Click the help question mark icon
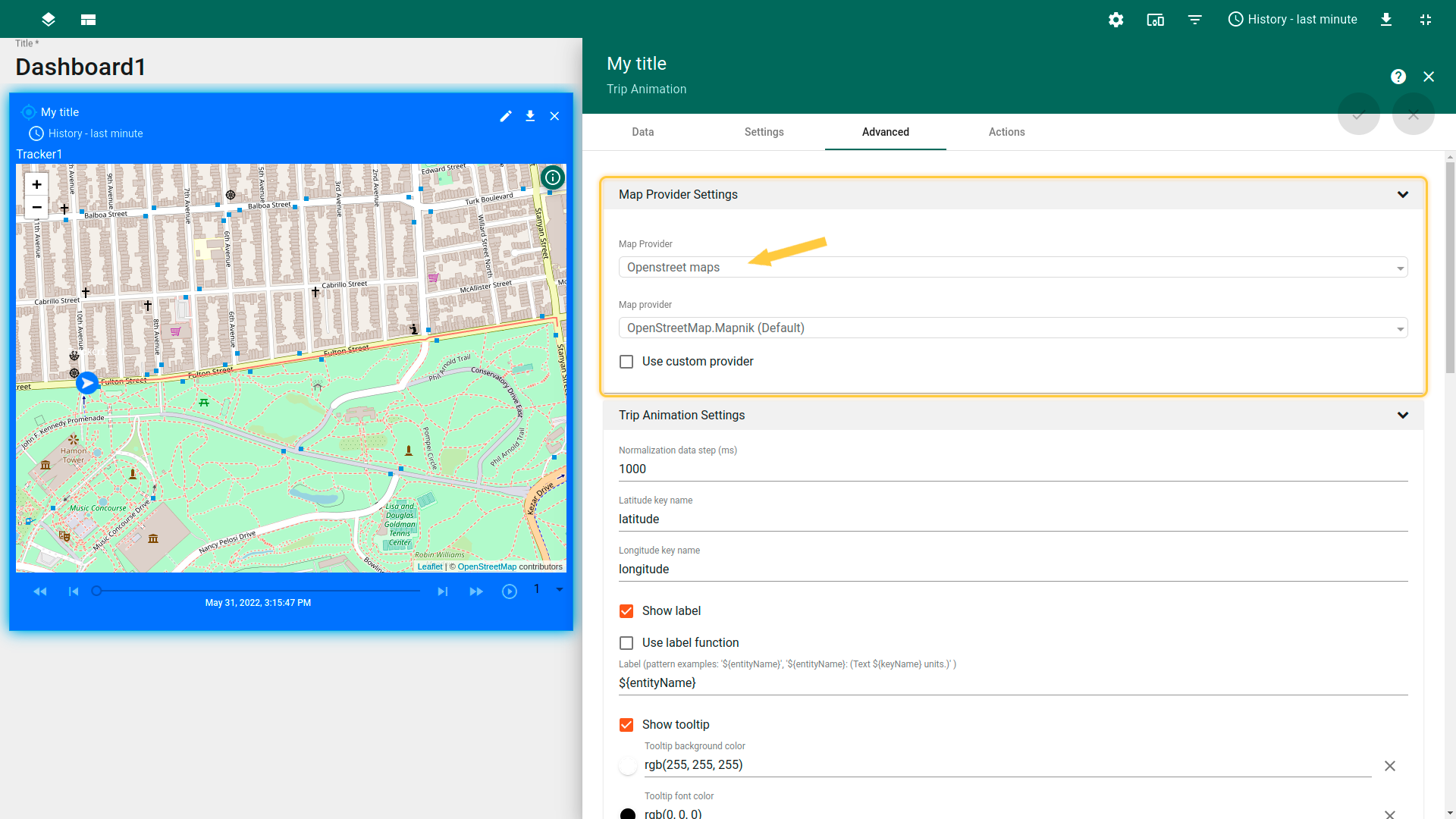The width and height of the screenshot is (1456, 819). point(1398,77)
